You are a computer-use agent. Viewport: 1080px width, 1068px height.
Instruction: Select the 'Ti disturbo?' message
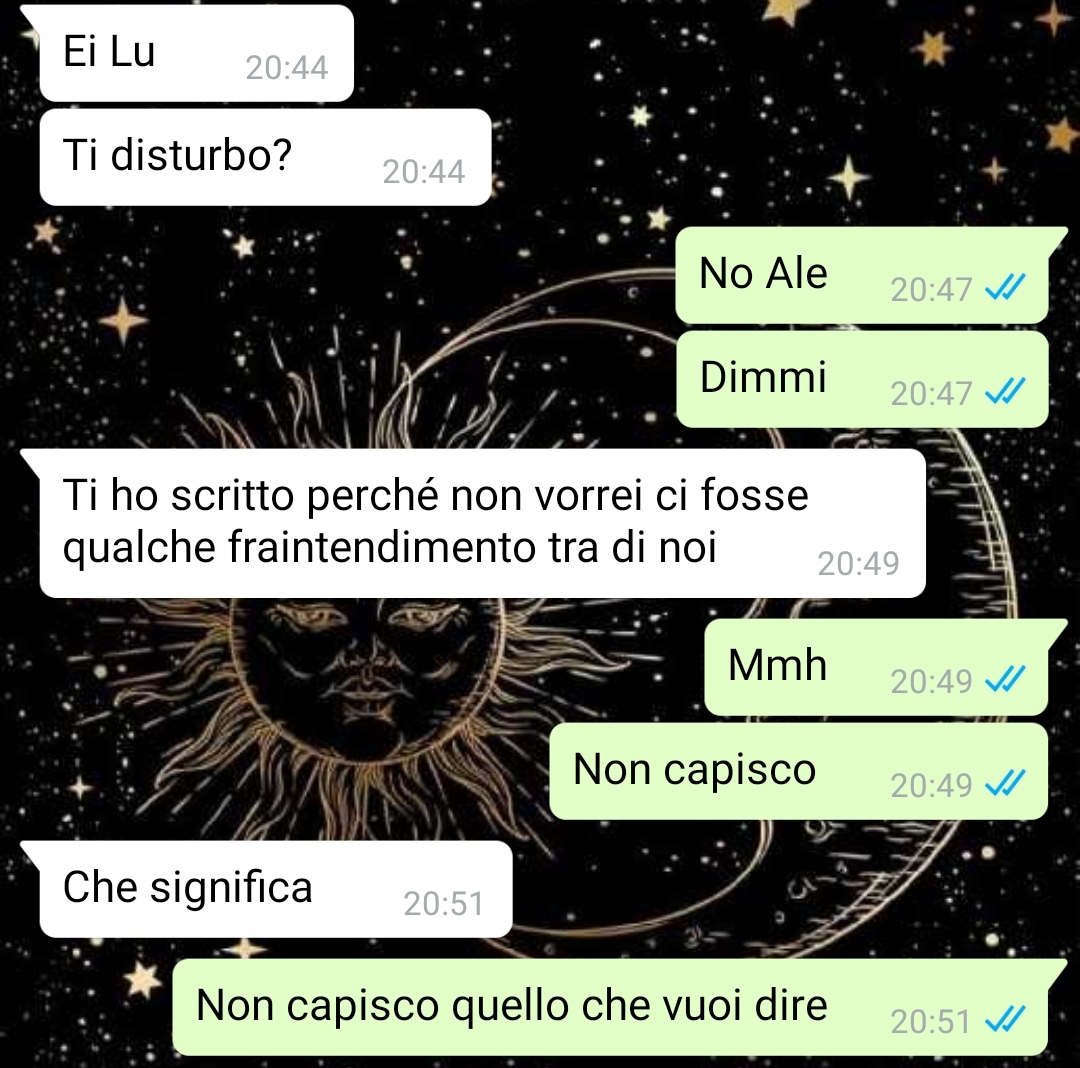pyautogui.click(x=265, y=157)
